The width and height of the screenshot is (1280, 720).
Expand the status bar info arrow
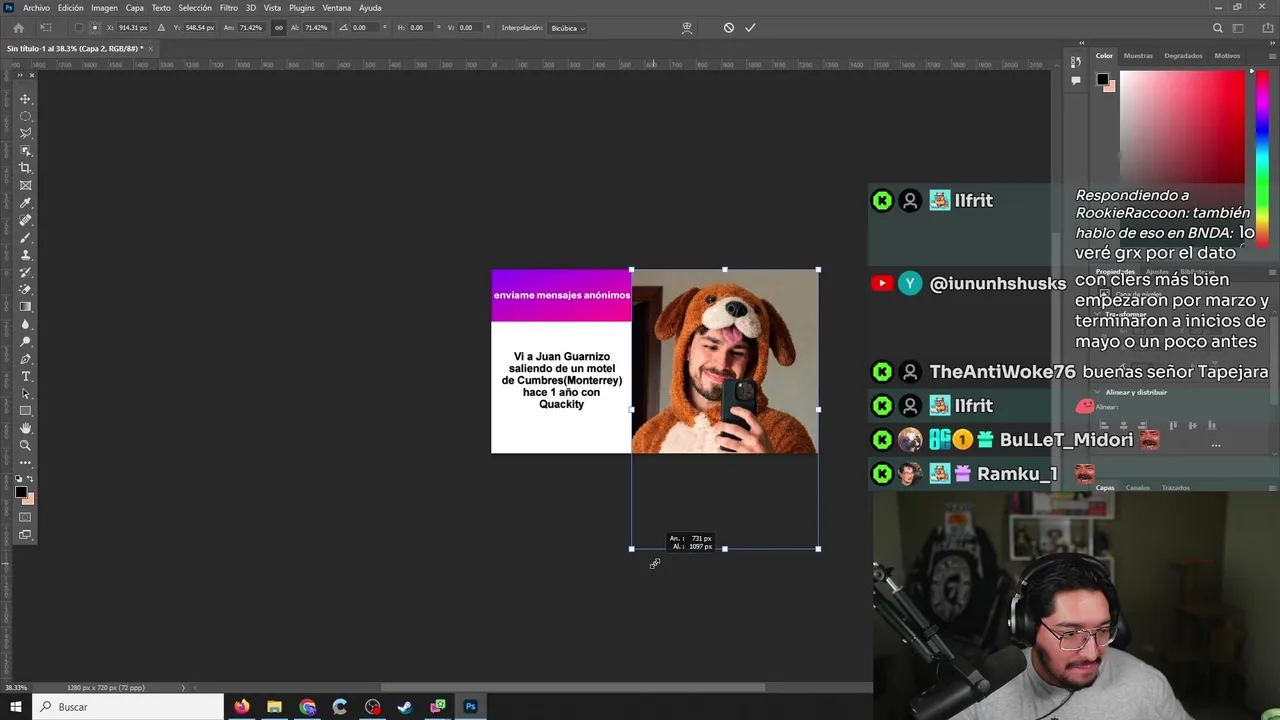pyautogui.click(x=183, y=688)
